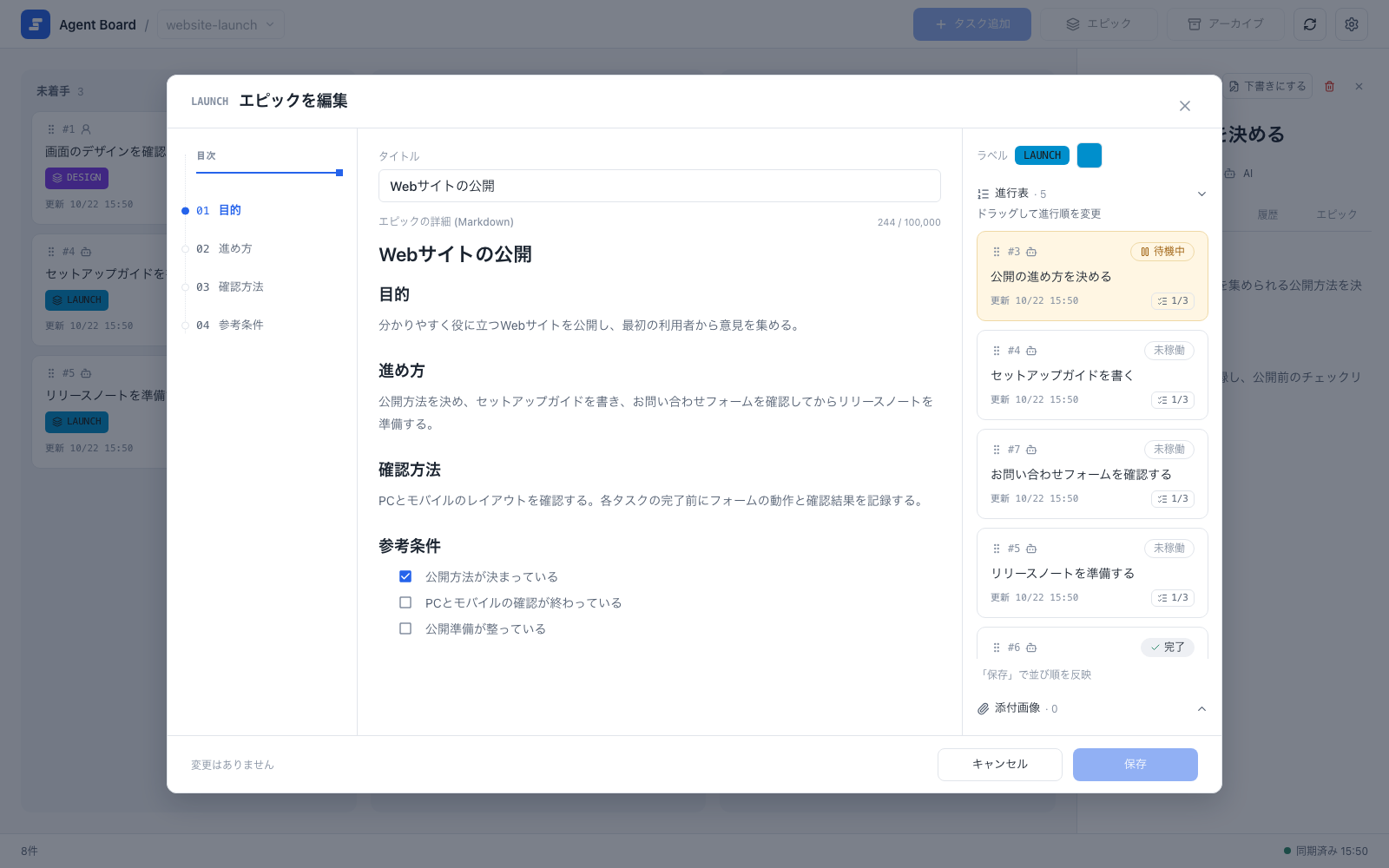
Task: Click drag handle on task #3 card
Action: (997, 252)
